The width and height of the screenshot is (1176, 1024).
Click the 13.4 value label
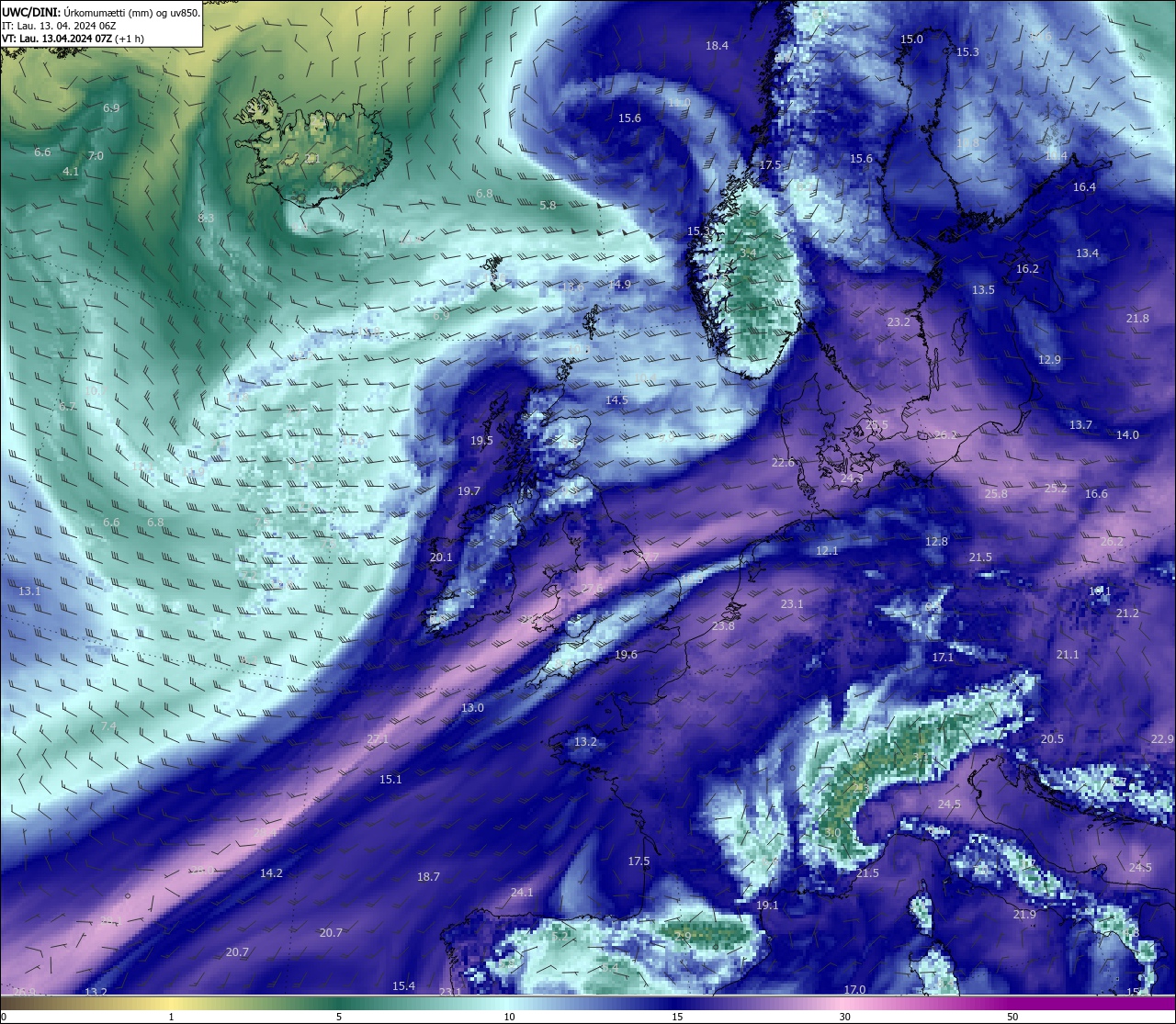[1087, 253]
